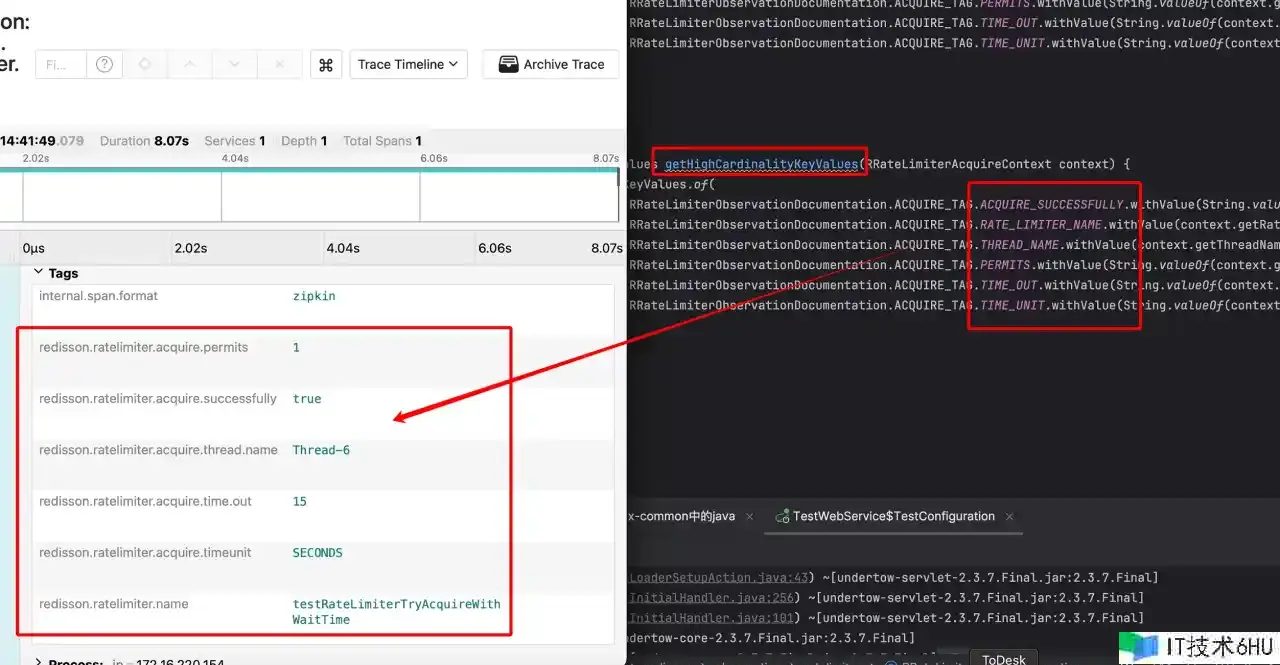Select the redisson.ratelimiter.acquire.permits tag key
The image size is (1280, 665).
(143, 347)
